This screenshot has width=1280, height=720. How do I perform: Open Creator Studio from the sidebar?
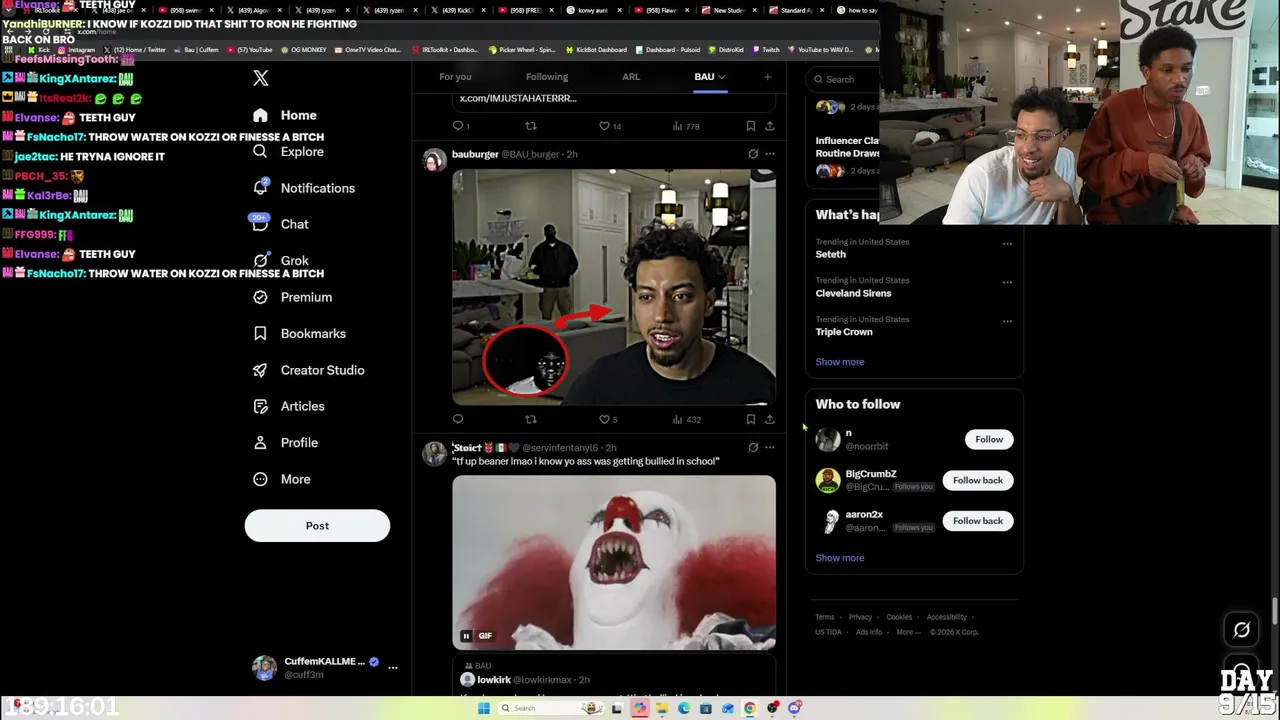pyautogui.click(x=308, y=370)
